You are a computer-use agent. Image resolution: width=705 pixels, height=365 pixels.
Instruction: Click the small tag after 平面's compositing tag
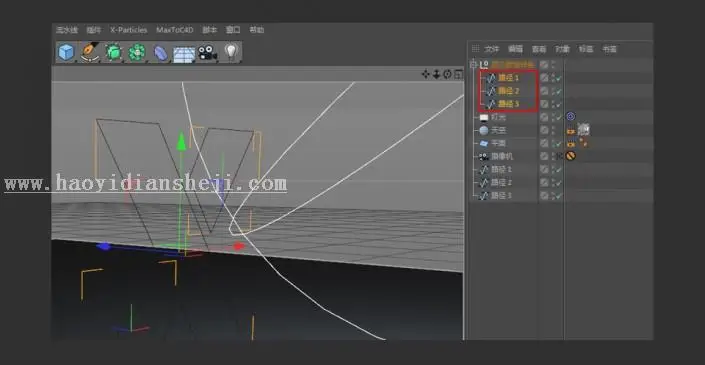583,143
